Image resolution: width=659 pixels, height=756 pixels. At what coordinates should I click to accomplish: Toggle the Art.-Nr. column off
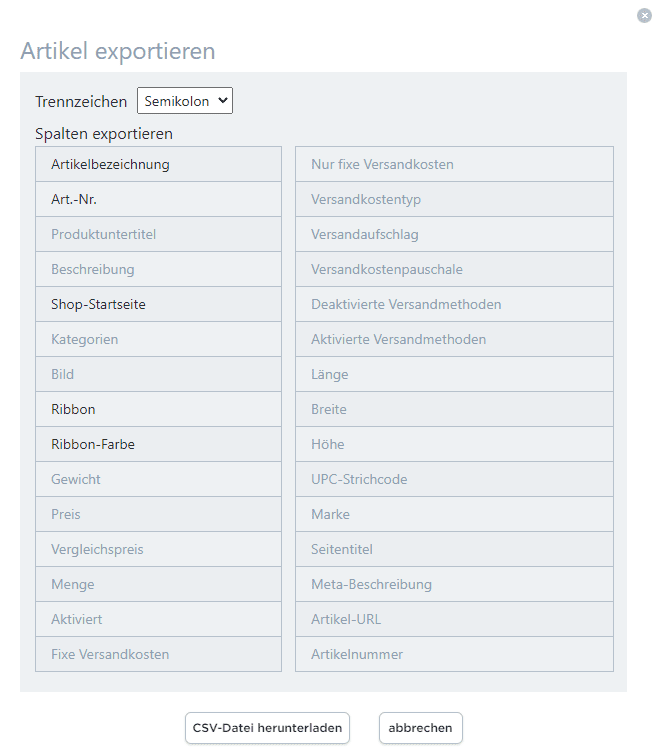coord(158,199)
